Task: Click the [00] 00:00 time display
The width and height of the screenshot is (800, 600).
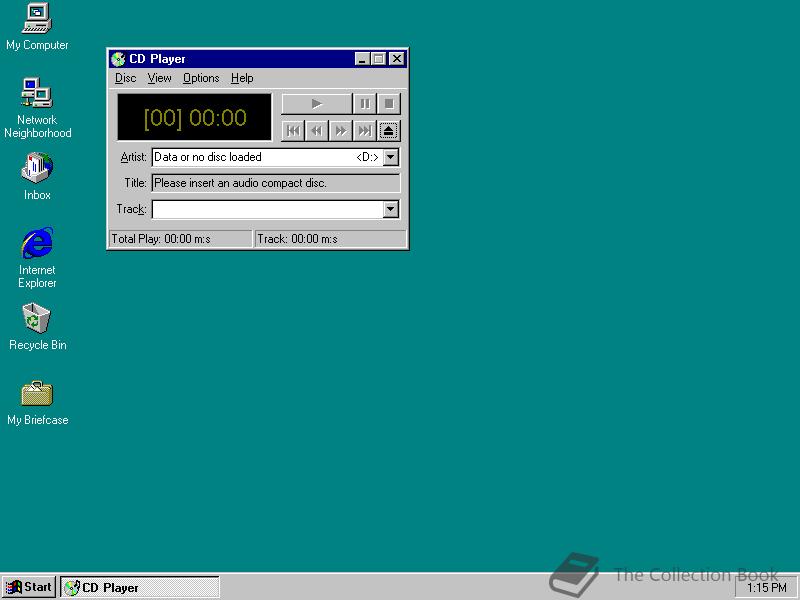Action: click(194, 117)
